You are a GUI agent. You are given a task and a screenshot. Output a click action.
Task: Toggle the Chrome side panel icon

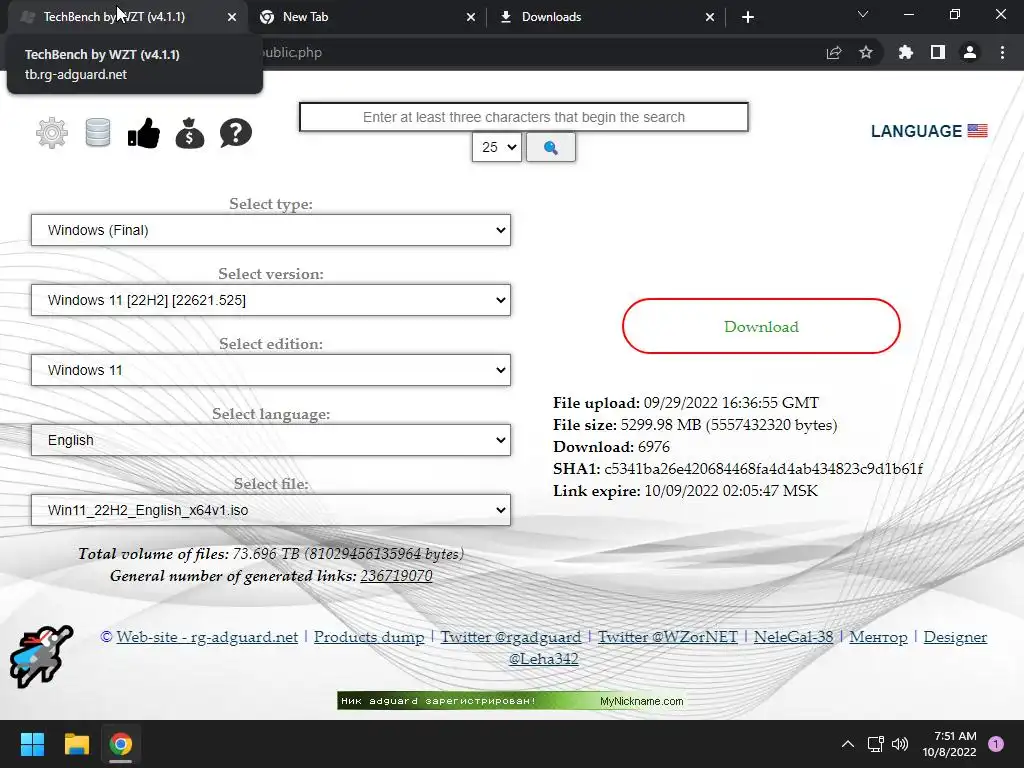click(x=938, y=52)
